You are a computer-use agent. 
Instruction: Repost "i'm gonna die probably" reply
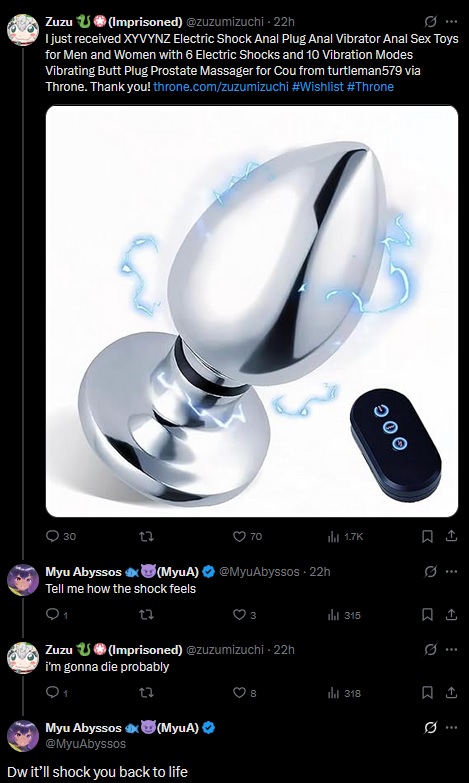coord(146,693)
